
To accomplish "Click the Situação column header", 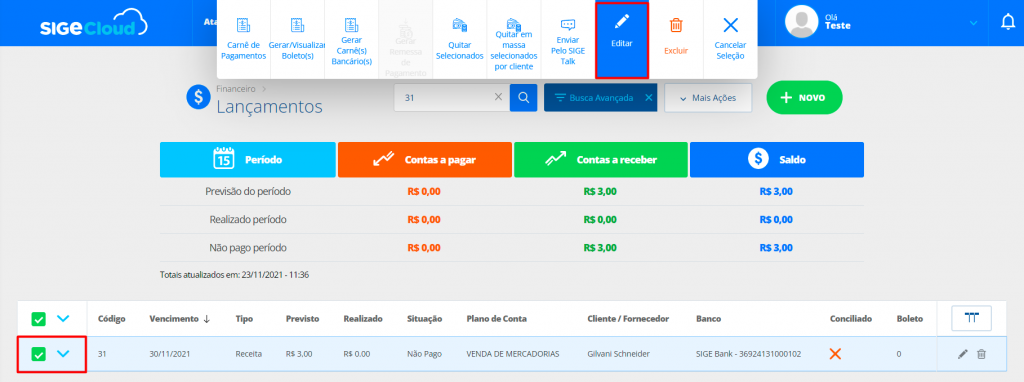I will tap(424, 319).
